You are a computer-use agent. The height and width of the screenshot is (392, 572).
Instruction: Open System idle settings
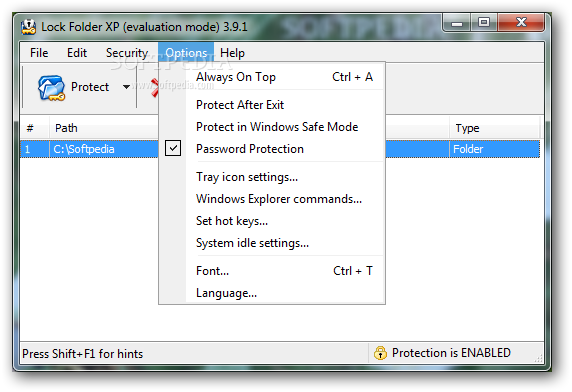coord(272,243)
